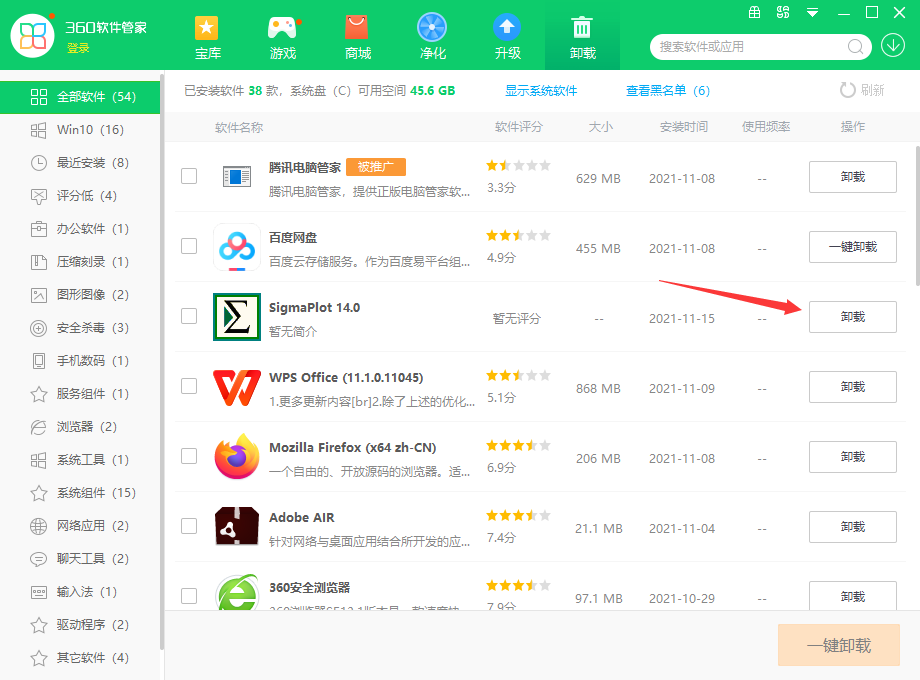This screenshot has width=920, height=680.
Task: Sort by 使用频率 column header
Action: coord(766,127)
